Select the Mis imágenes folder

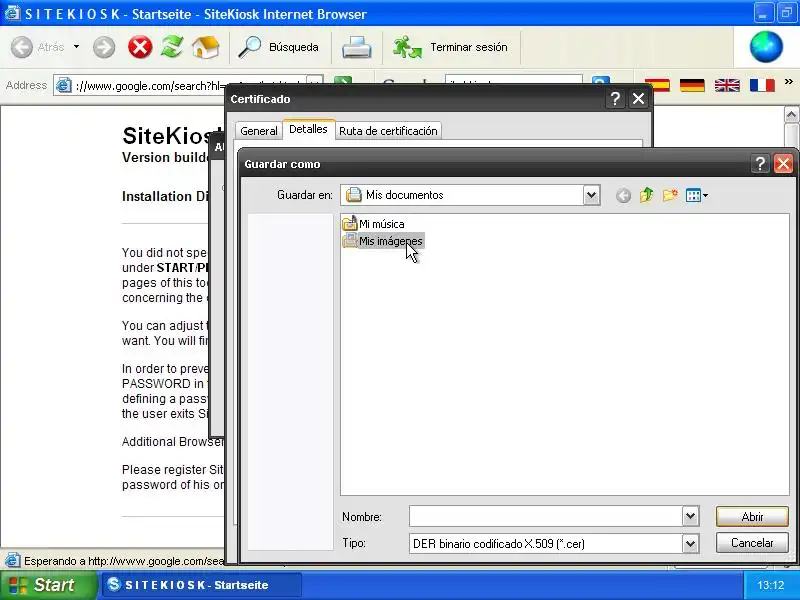click(x=383, y=241)
